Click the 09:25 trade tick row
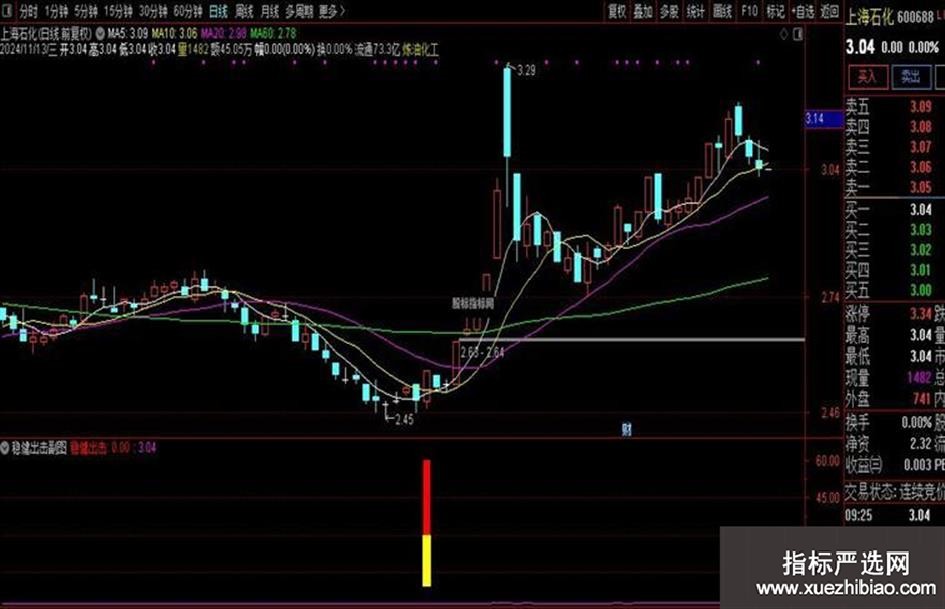The height and width of the screenshot is (609, 945). click(894, 515)
